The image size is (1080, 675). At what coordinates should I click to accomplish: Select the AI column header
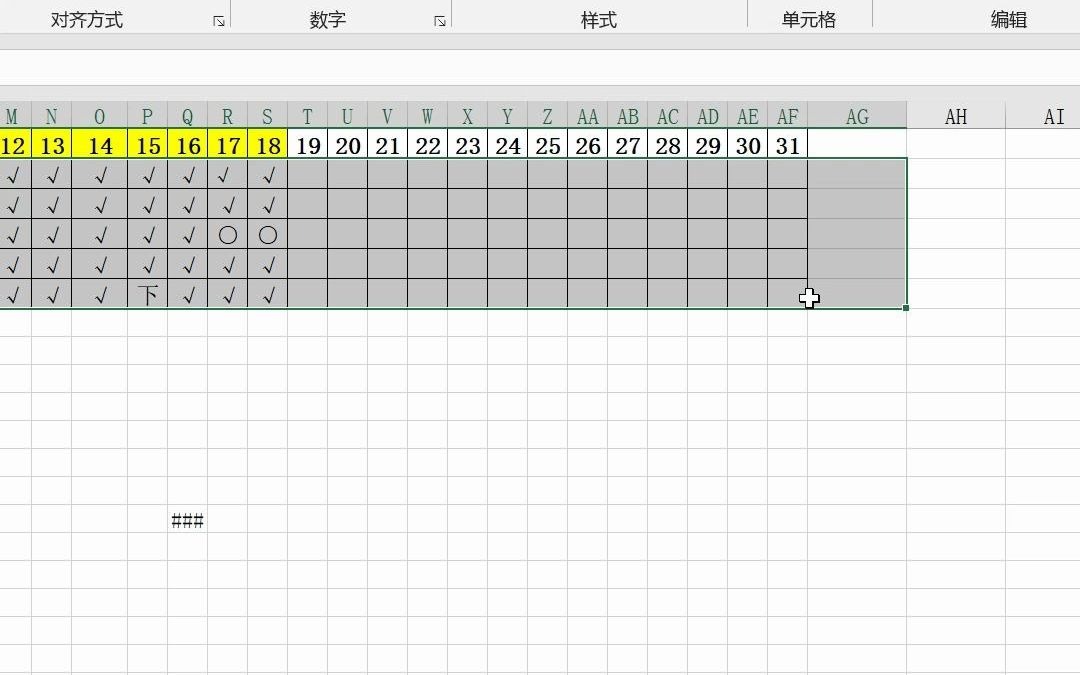pyautogui.click(x=1053, y=116)
